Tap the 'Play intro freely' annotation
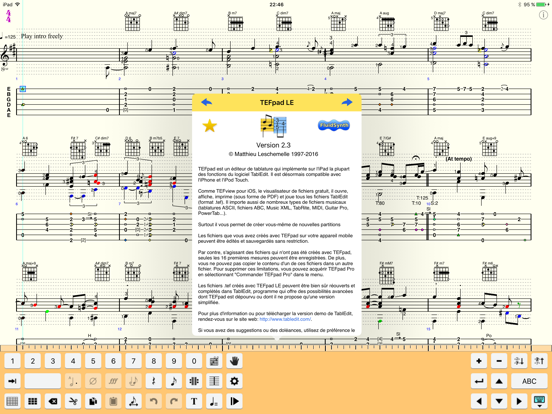552x414 pixels. 42,36
